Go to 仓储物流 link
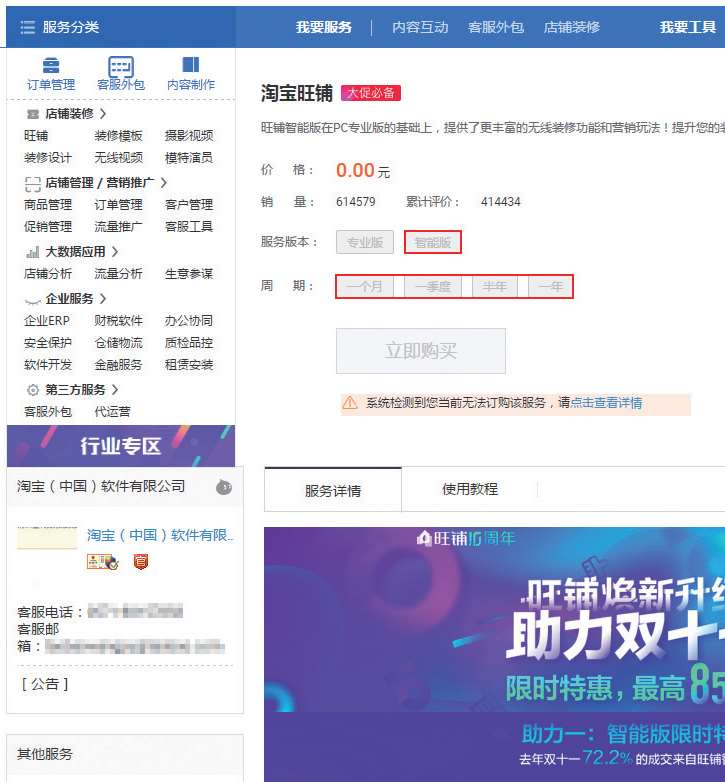The height and width of the screenshot is (782, 725). (x=118, y=343)
